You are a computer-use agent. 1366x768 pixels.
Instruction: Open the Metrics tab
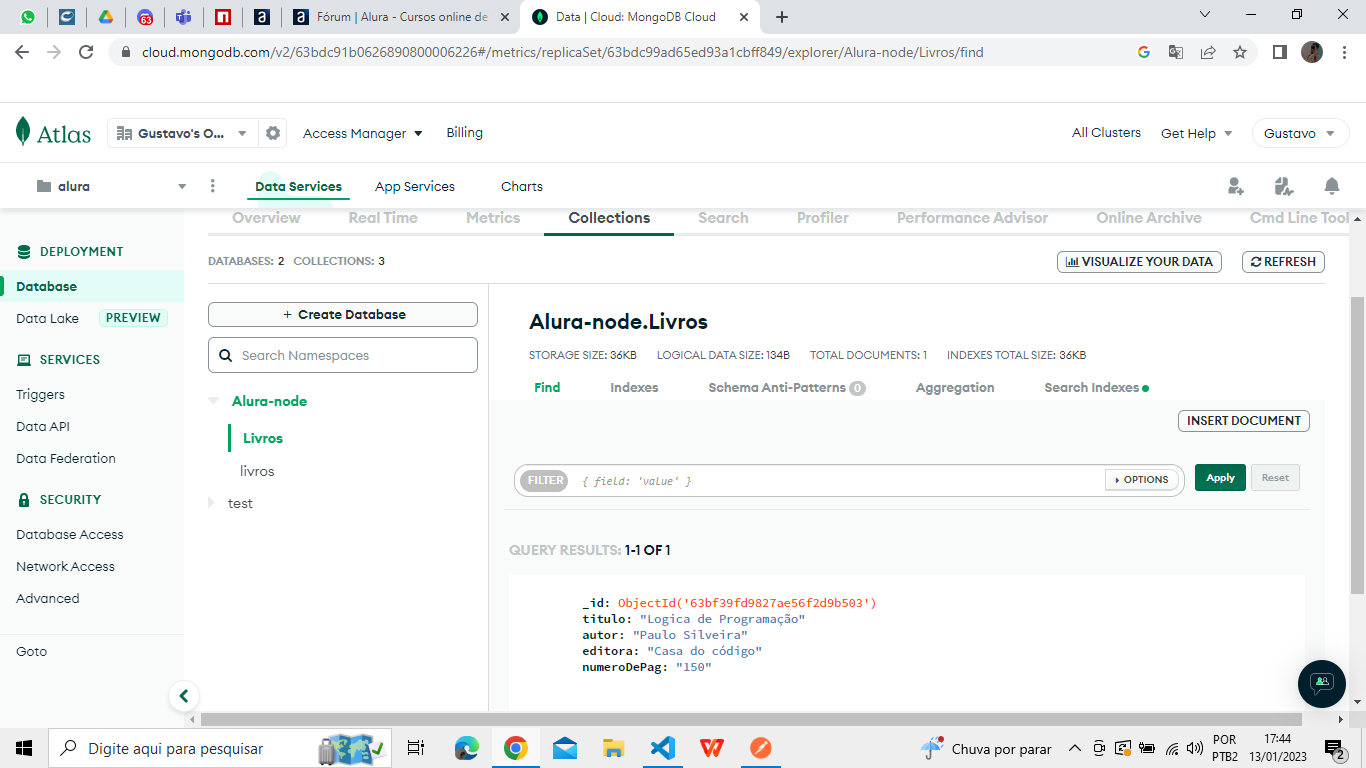(493, 218)
